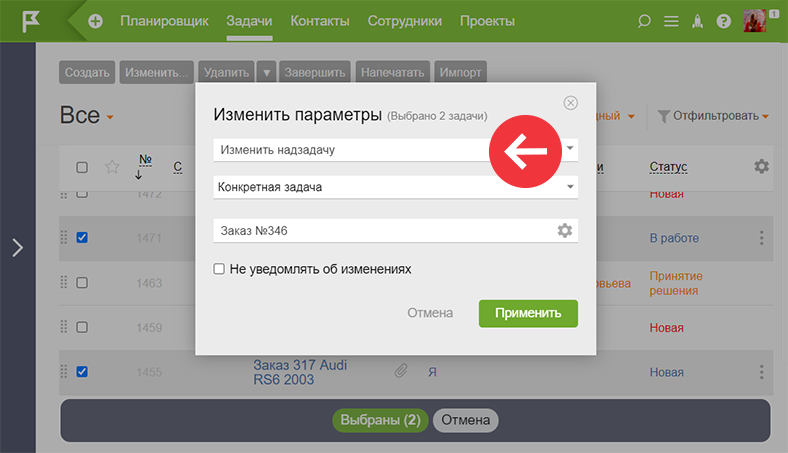Click the user avatar in header

[754, 21]
